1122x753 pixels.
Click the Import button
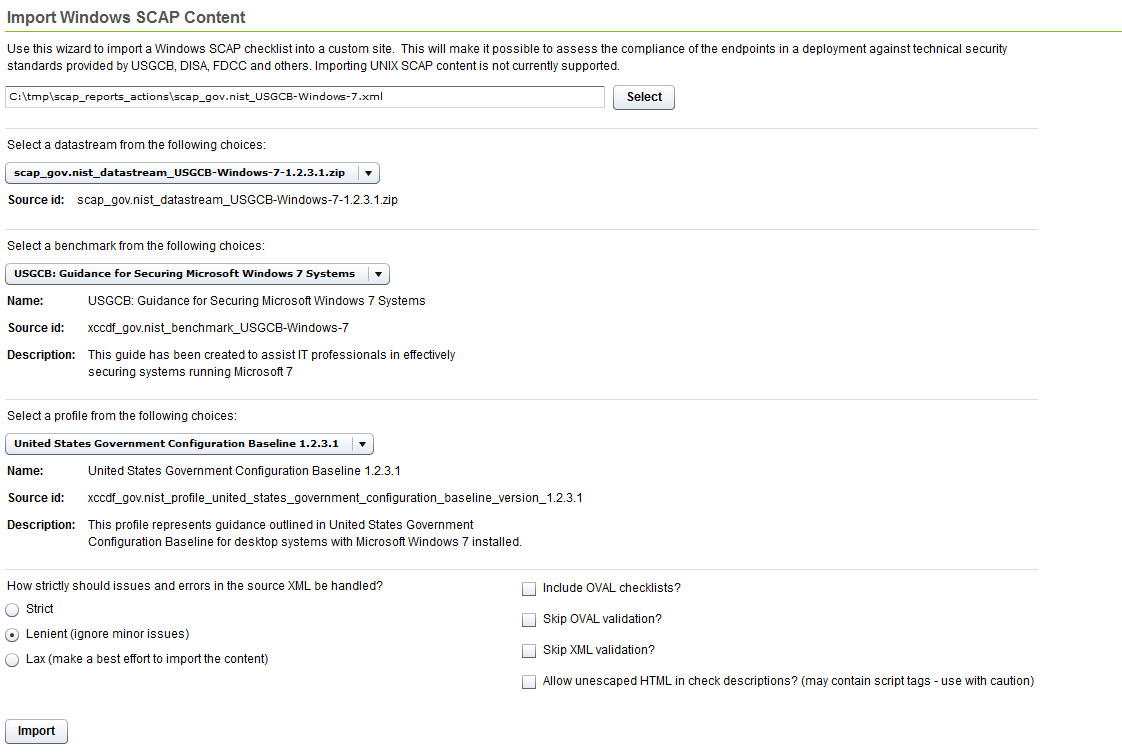pos(37,731)
